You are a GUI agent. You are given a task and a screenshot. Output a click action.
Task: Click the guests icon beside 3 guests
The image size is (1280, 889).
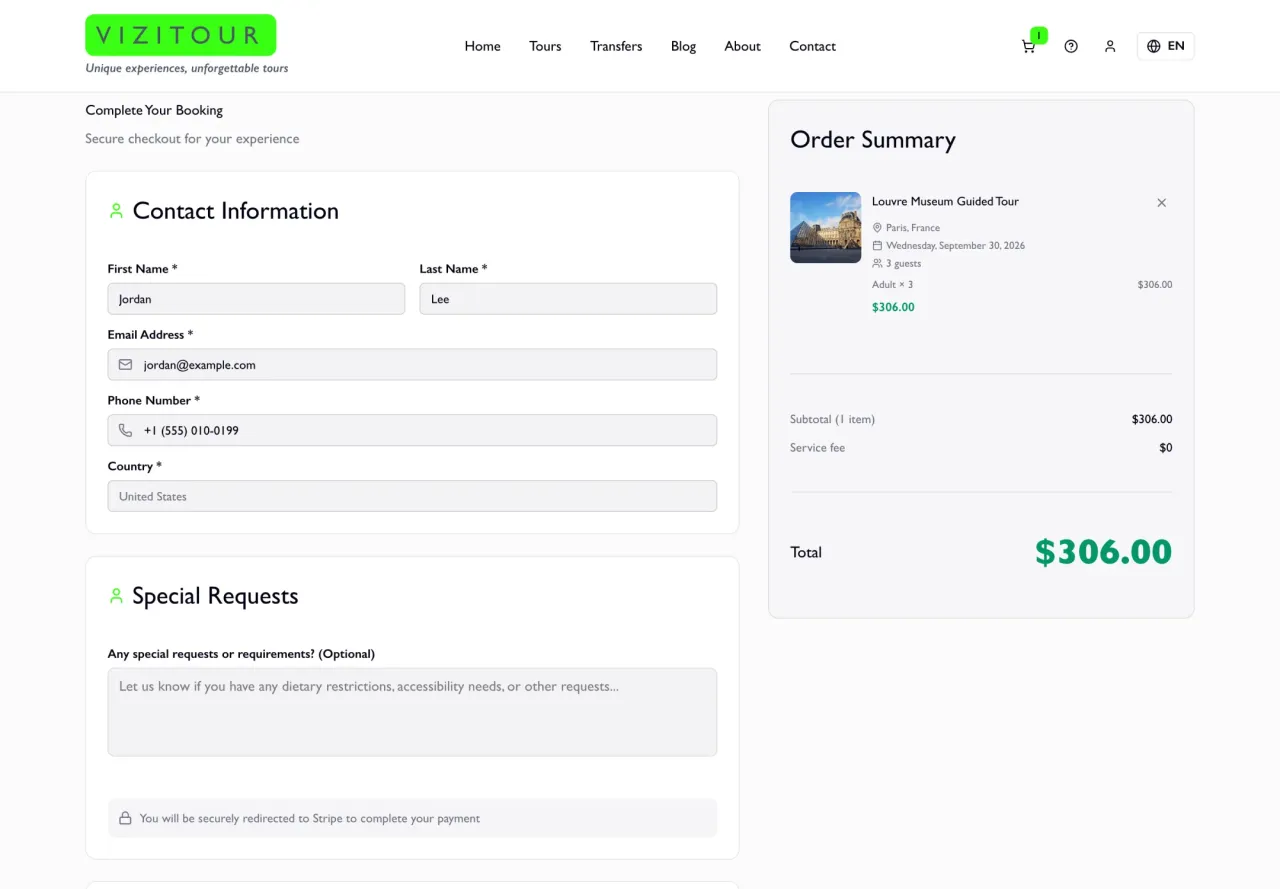point(877,264)
